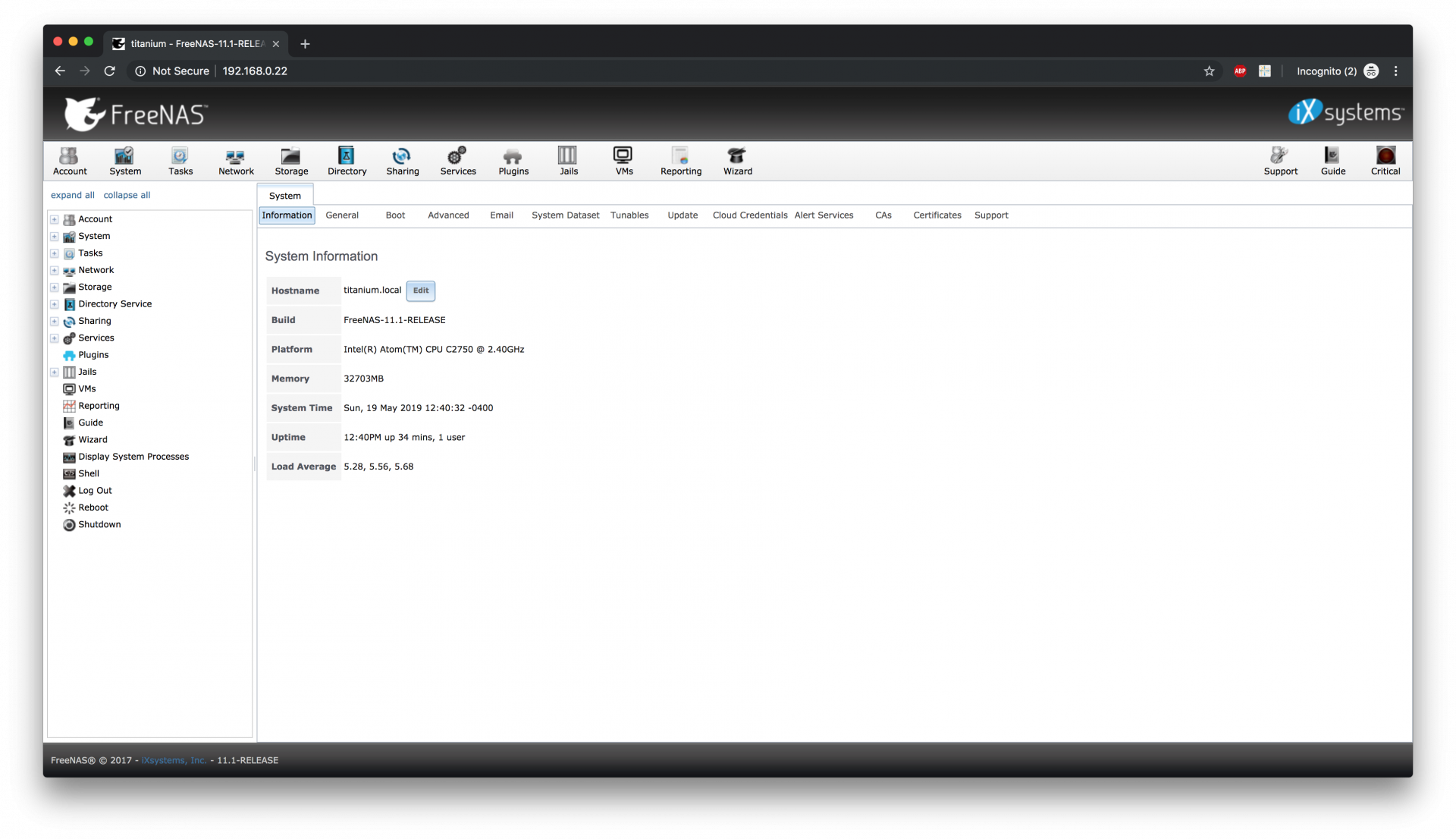1456x839 pixels.
Task: Open Wizard in the sidebar tree
Action: 93,440
